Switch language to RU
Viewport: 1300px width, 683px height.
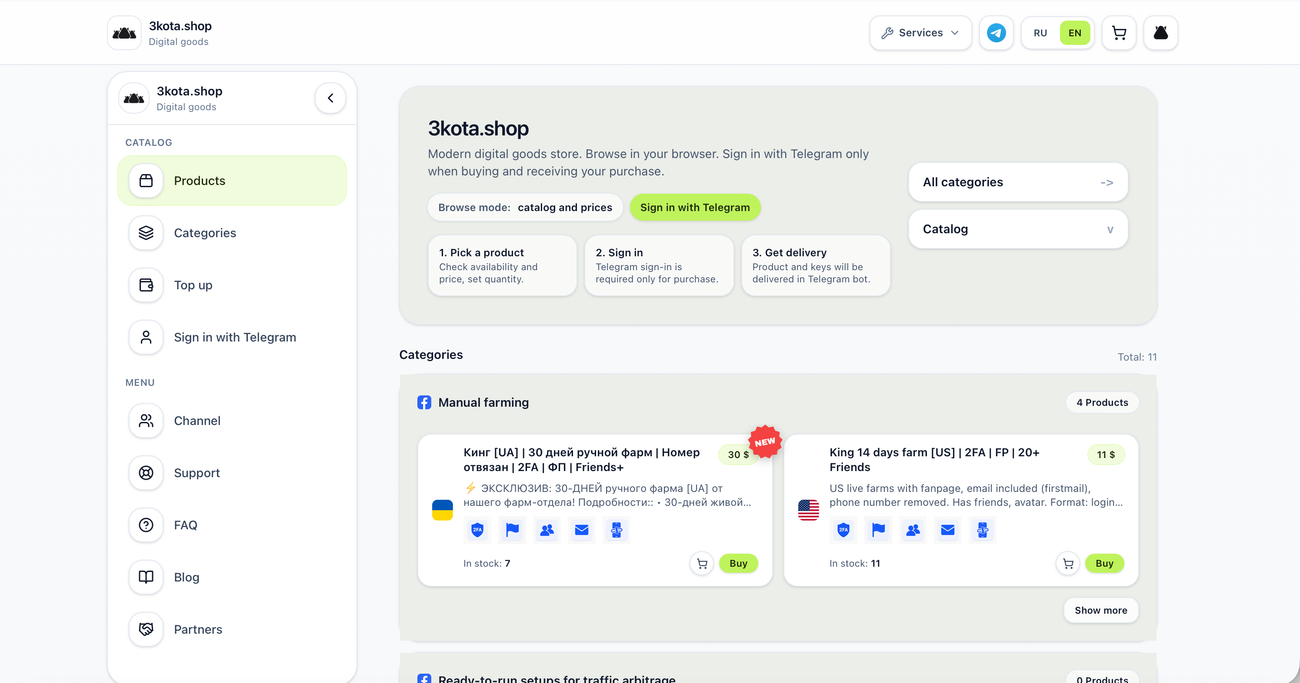(1040, 33)
